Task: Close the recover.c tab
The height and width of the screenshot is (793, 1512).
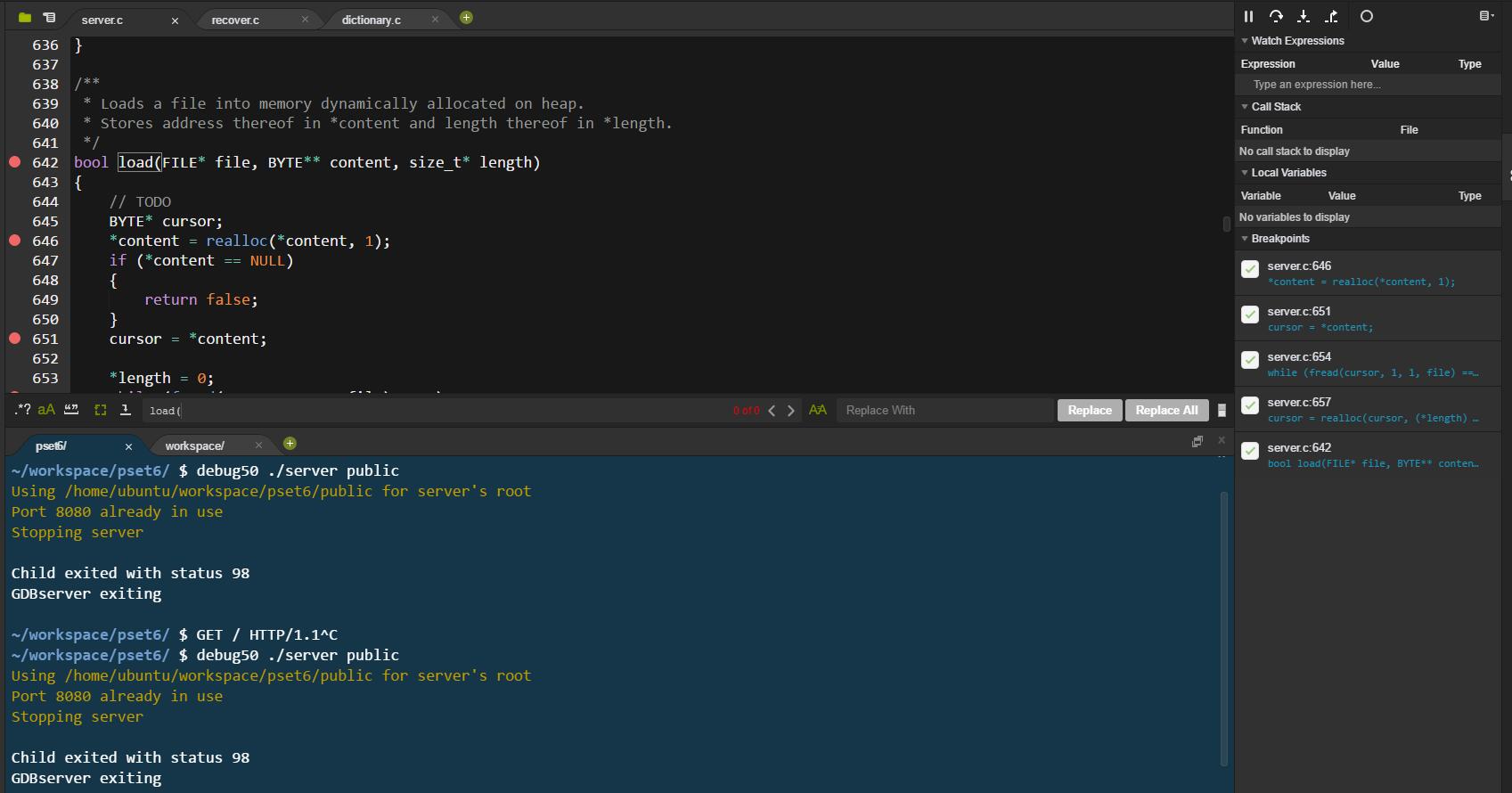Action: 305,20
